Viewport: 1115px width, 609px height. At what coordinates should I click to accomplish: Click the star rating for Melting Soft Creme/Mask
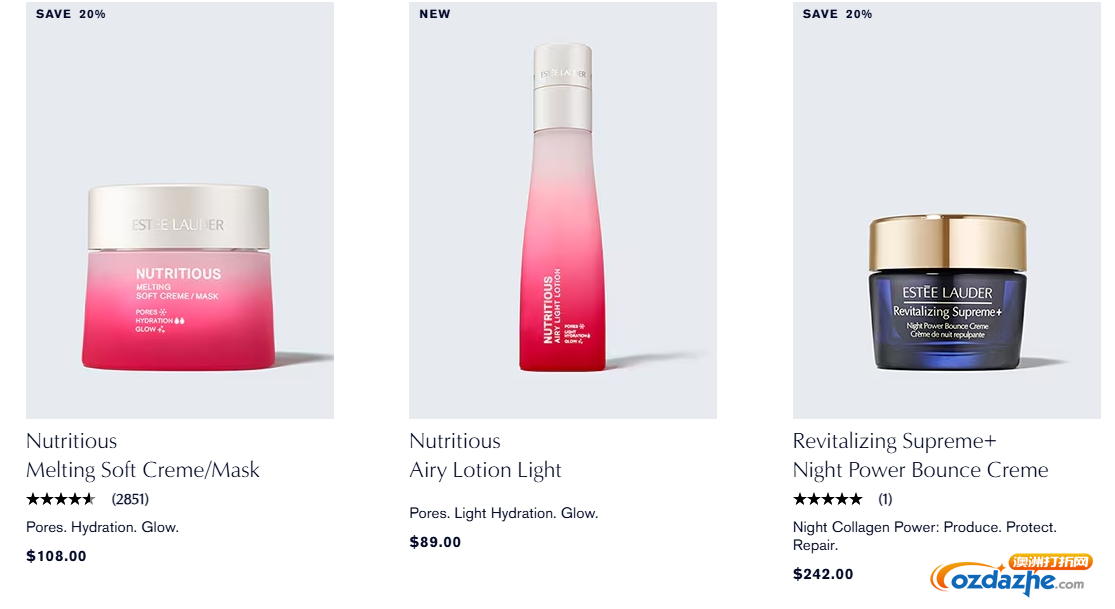pyautogui.click(x=60, y=499)
